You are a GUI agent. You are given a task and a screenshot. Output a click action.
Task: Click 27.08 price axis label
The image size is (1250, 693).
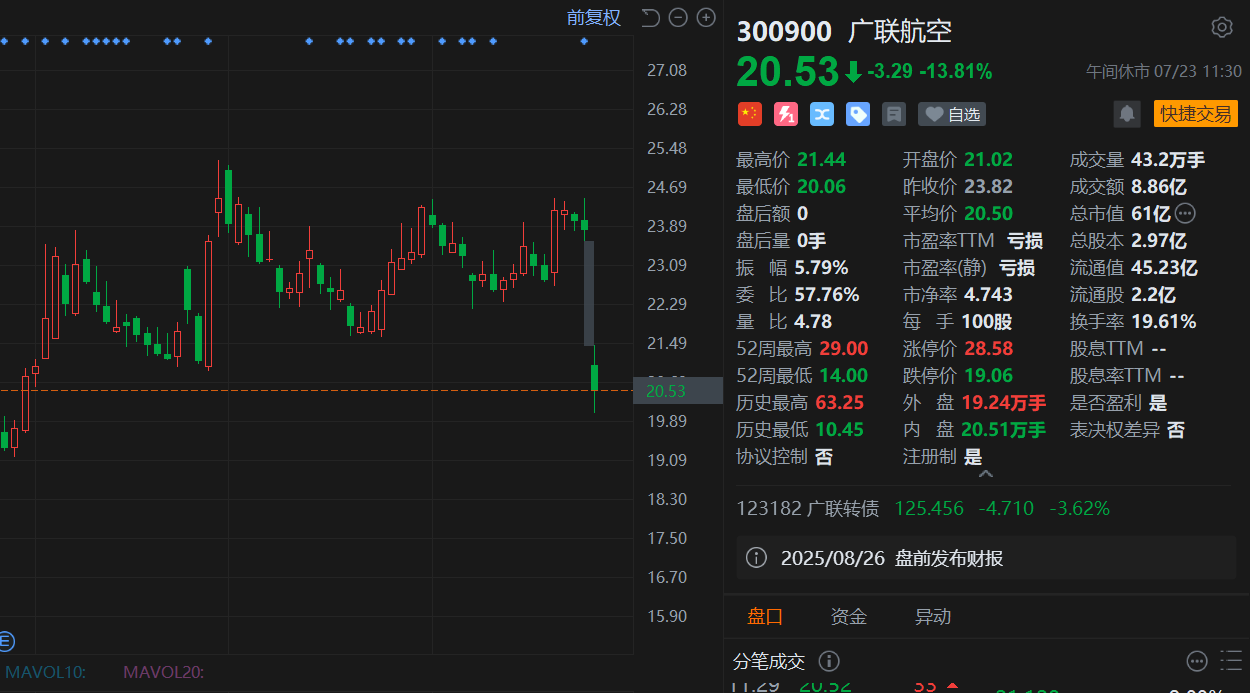[x=667, y=70]
